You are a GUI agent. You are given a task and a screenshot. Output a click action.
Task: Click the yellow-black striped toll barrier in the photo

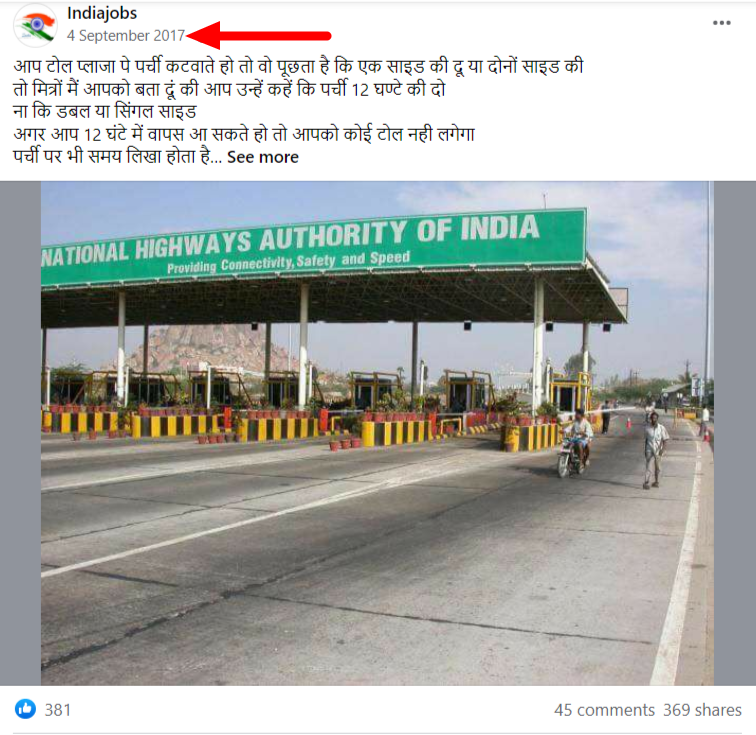[395, 433]
